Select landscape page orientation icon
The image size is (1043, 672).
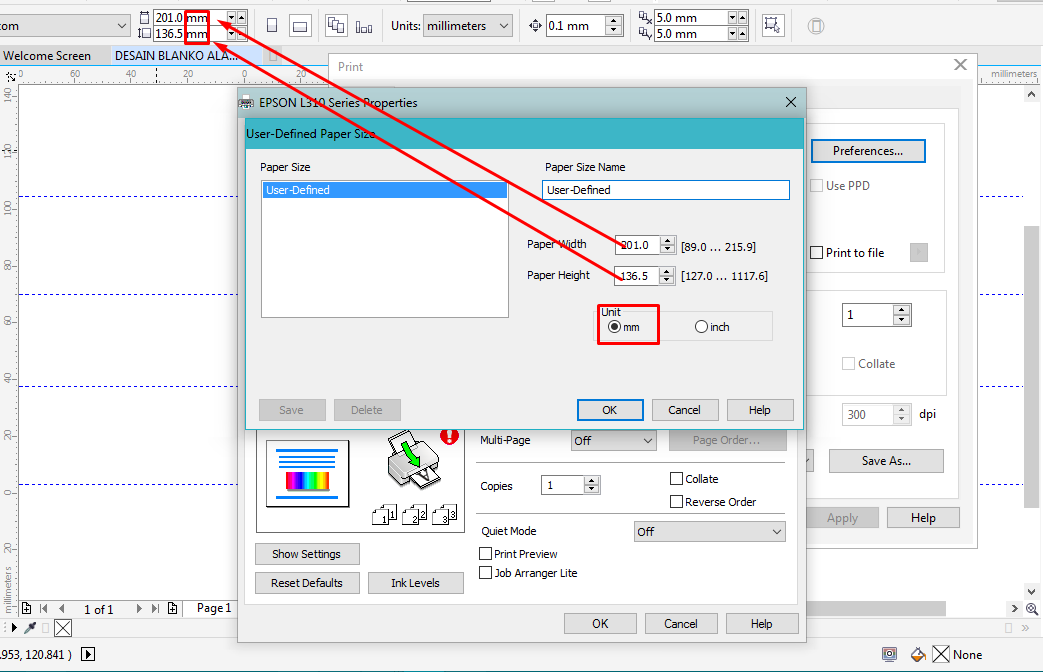[x=300, y=26]
